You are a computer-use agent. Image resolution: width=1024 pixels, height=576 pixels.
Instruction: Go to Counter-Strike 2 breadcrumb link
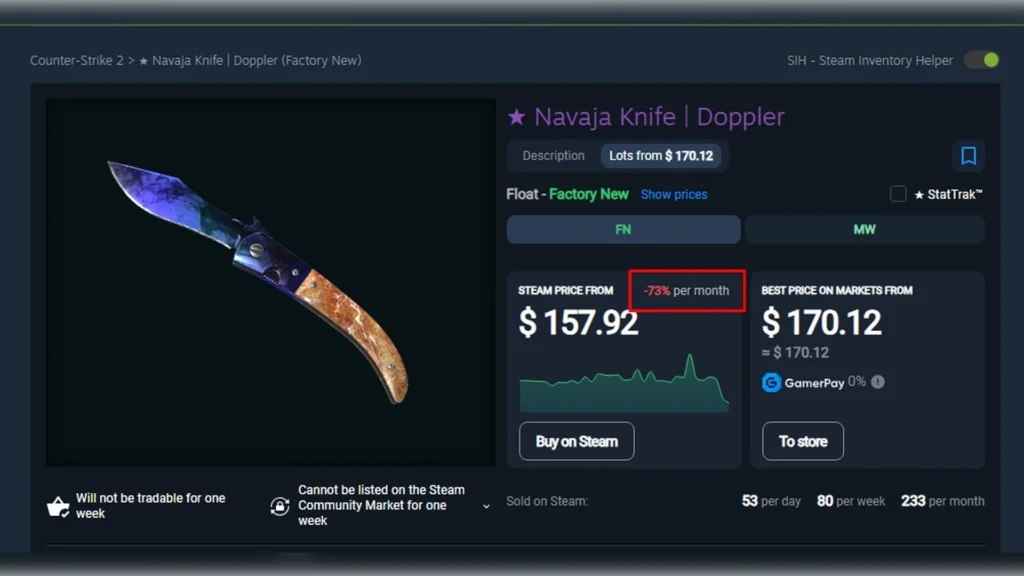pos(76,61)
